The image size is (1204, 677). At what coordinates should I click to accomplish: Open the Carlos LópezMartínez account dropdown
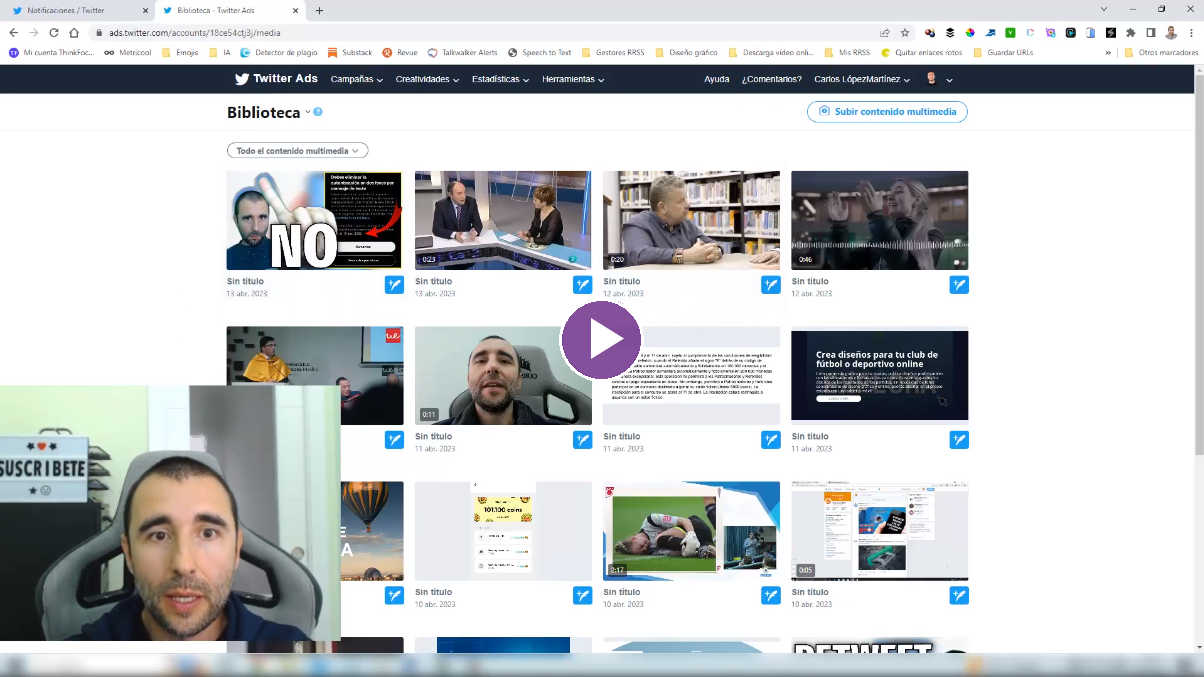tap(862, 79)
